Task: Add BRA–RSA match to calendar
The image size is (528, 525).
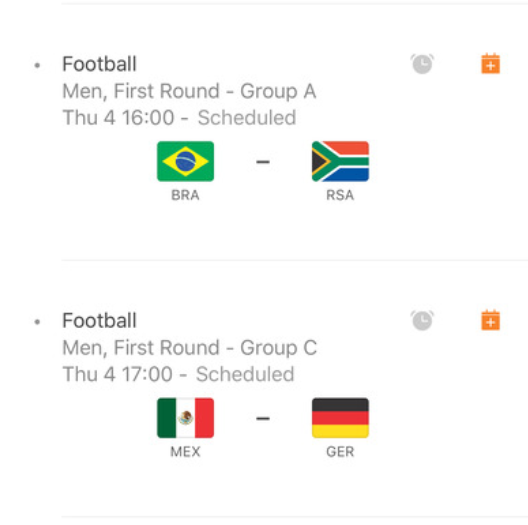Action: [490, 63]
